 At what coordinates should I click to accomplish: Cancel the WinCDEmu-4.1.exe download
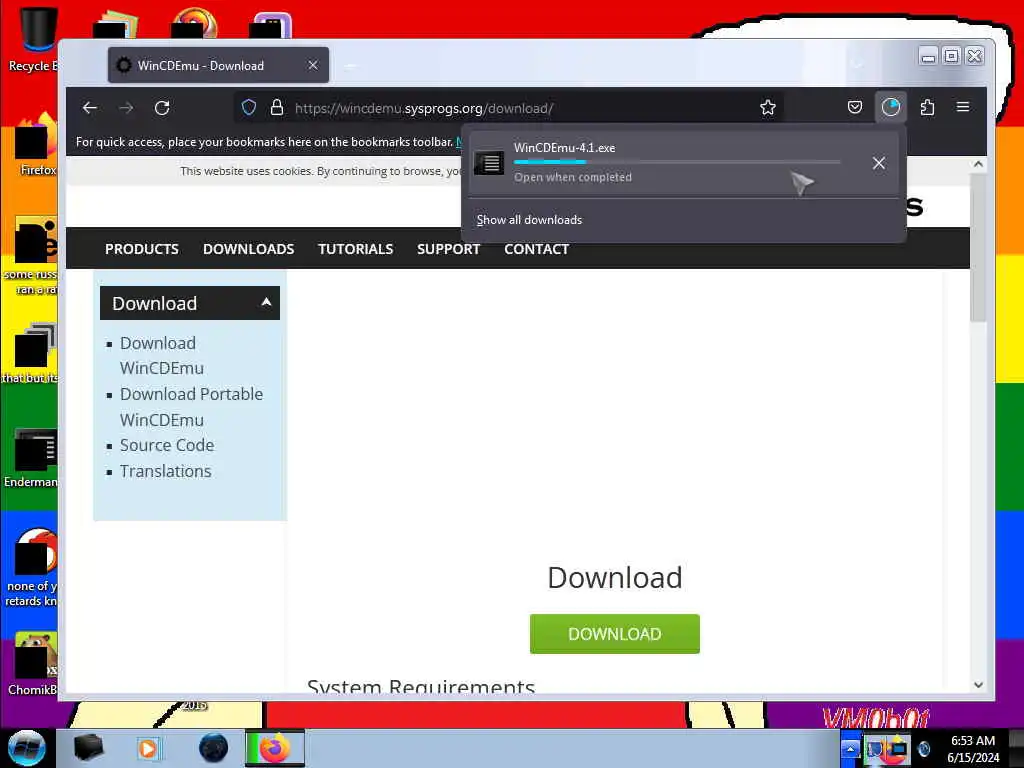(878, 163)
